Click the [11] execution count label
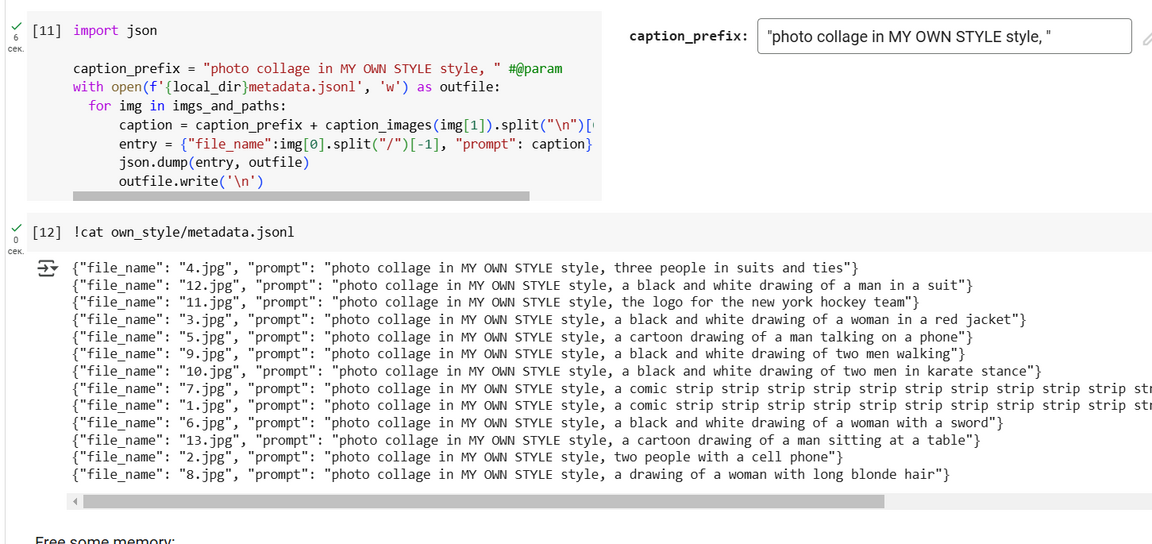 coord(47,30)
